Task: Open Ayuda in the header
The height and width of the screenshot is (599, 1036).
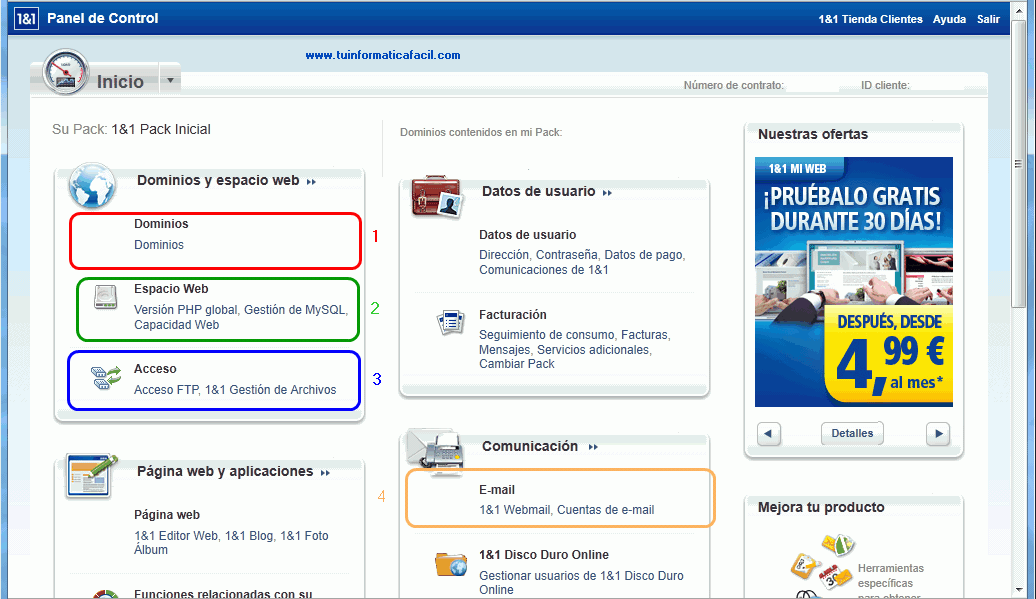Action: point(949,19)
